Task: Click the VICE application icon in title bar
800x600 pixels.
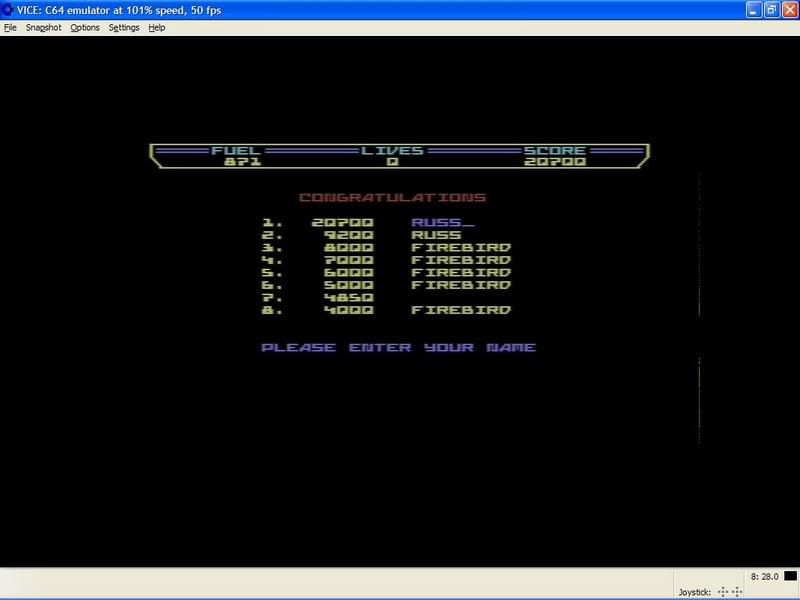Action: pyautogui.click(x=8, y=9)
